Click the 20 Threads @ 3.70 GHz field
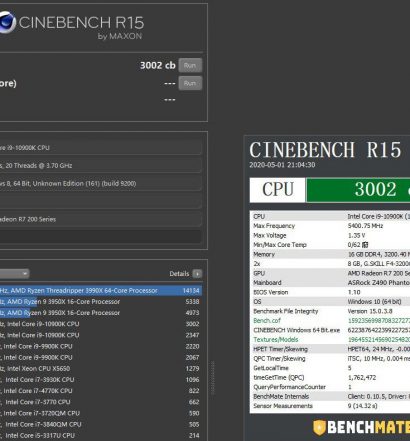This screenshot has width=410, height=441. [x=101, y=165]
